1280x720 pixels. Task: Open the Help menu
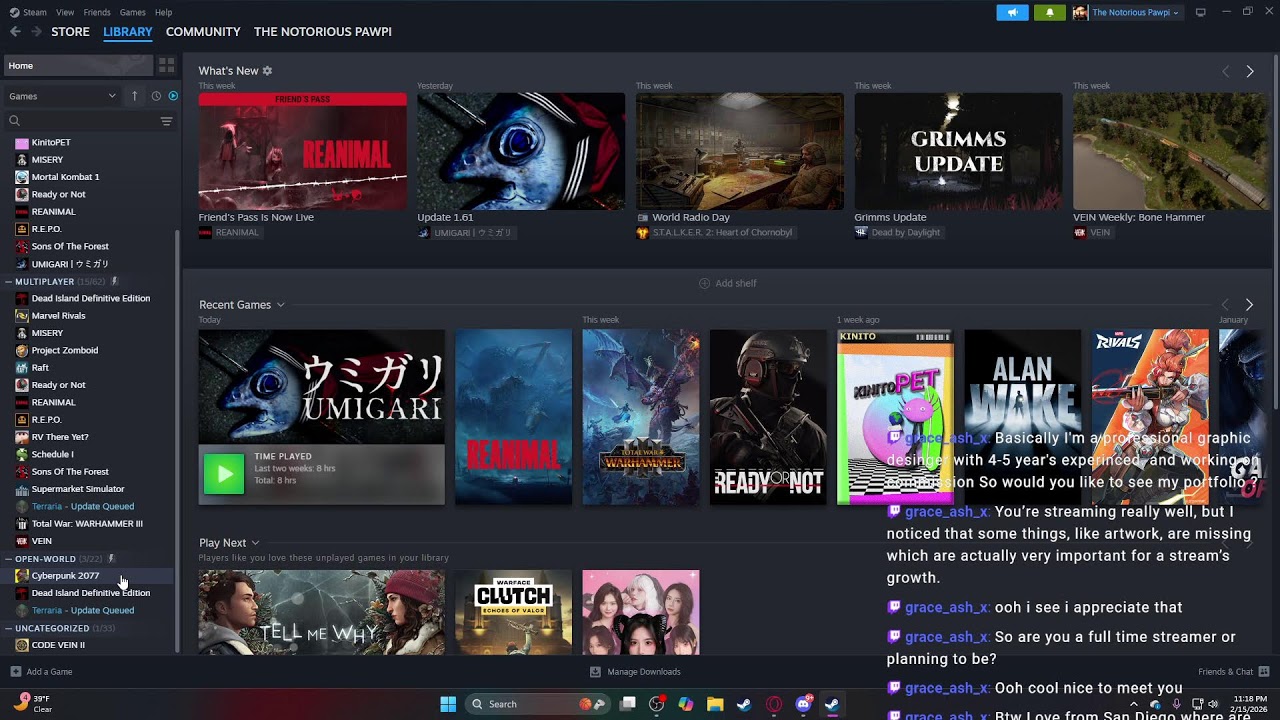pos(163,13)
